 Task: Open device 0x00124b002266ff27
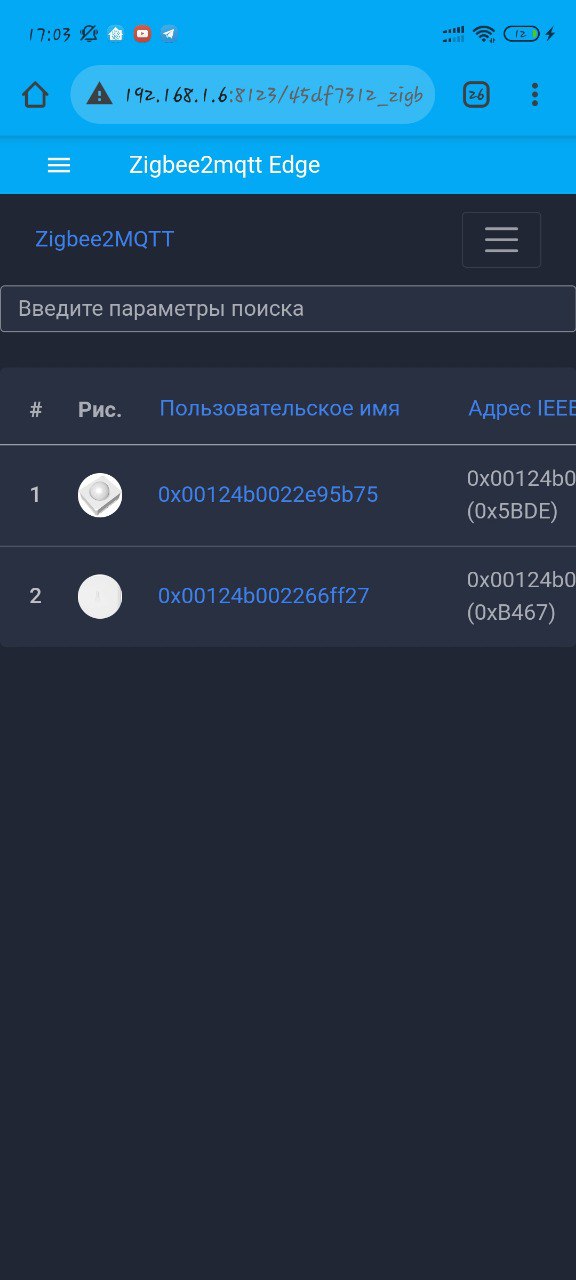coord(264,596)
